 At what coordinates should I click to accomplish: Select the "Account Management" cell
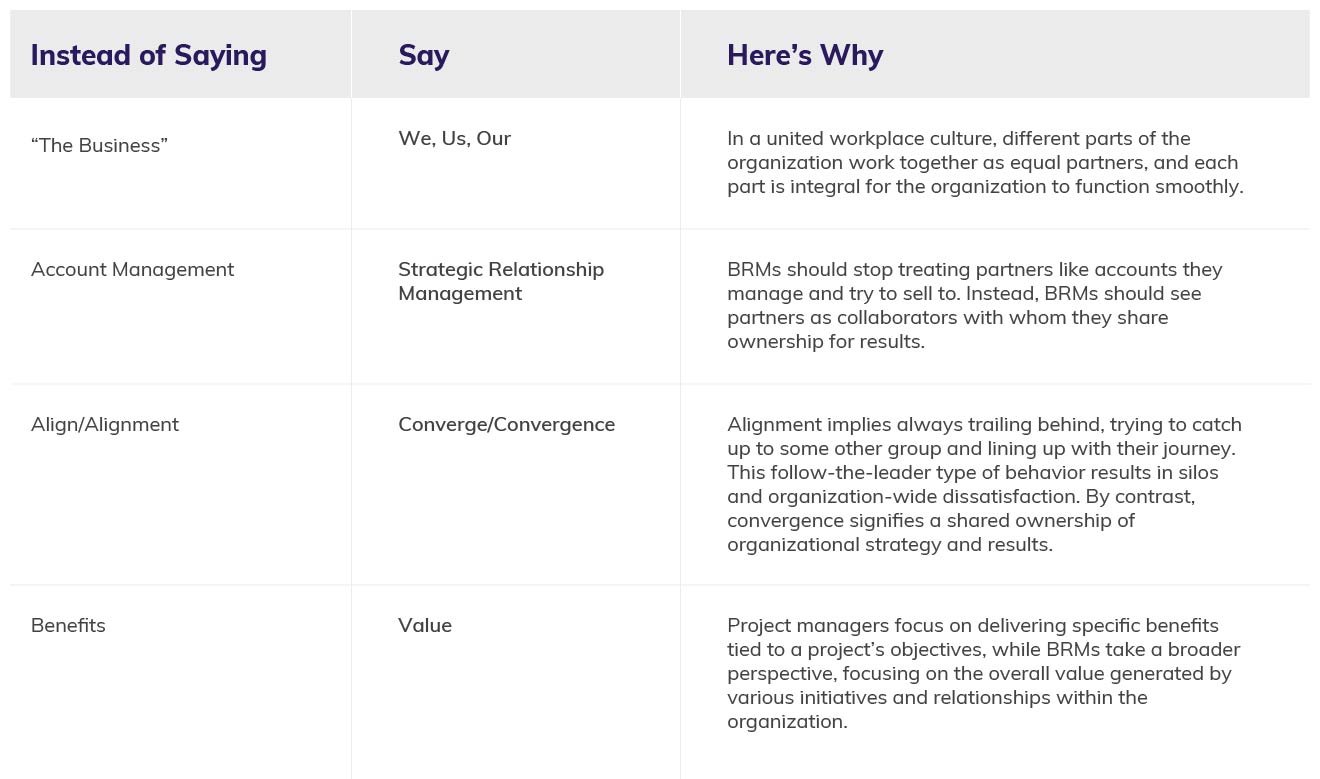click(132, 270)
